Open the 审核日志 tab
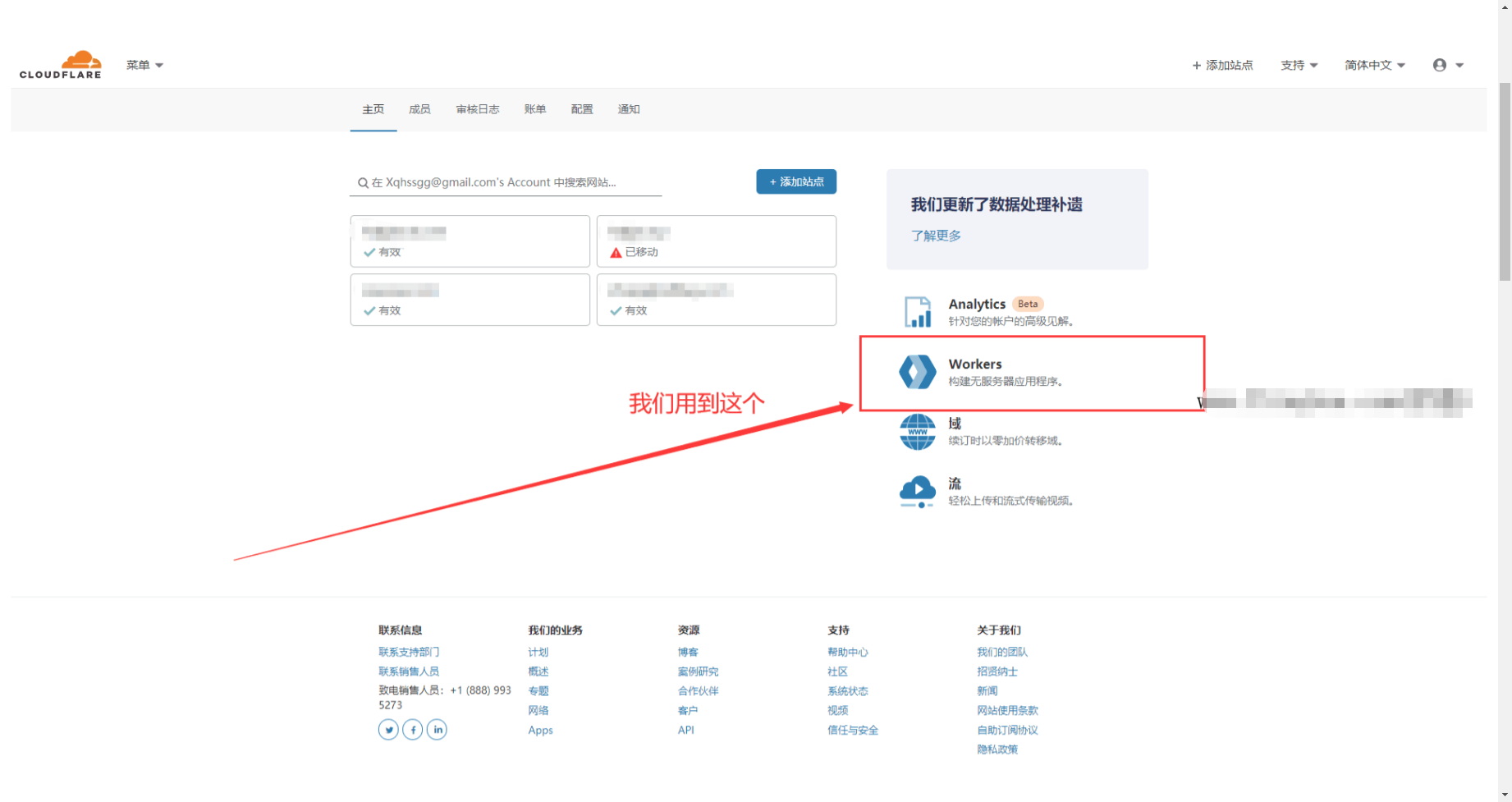 point(478,109)
